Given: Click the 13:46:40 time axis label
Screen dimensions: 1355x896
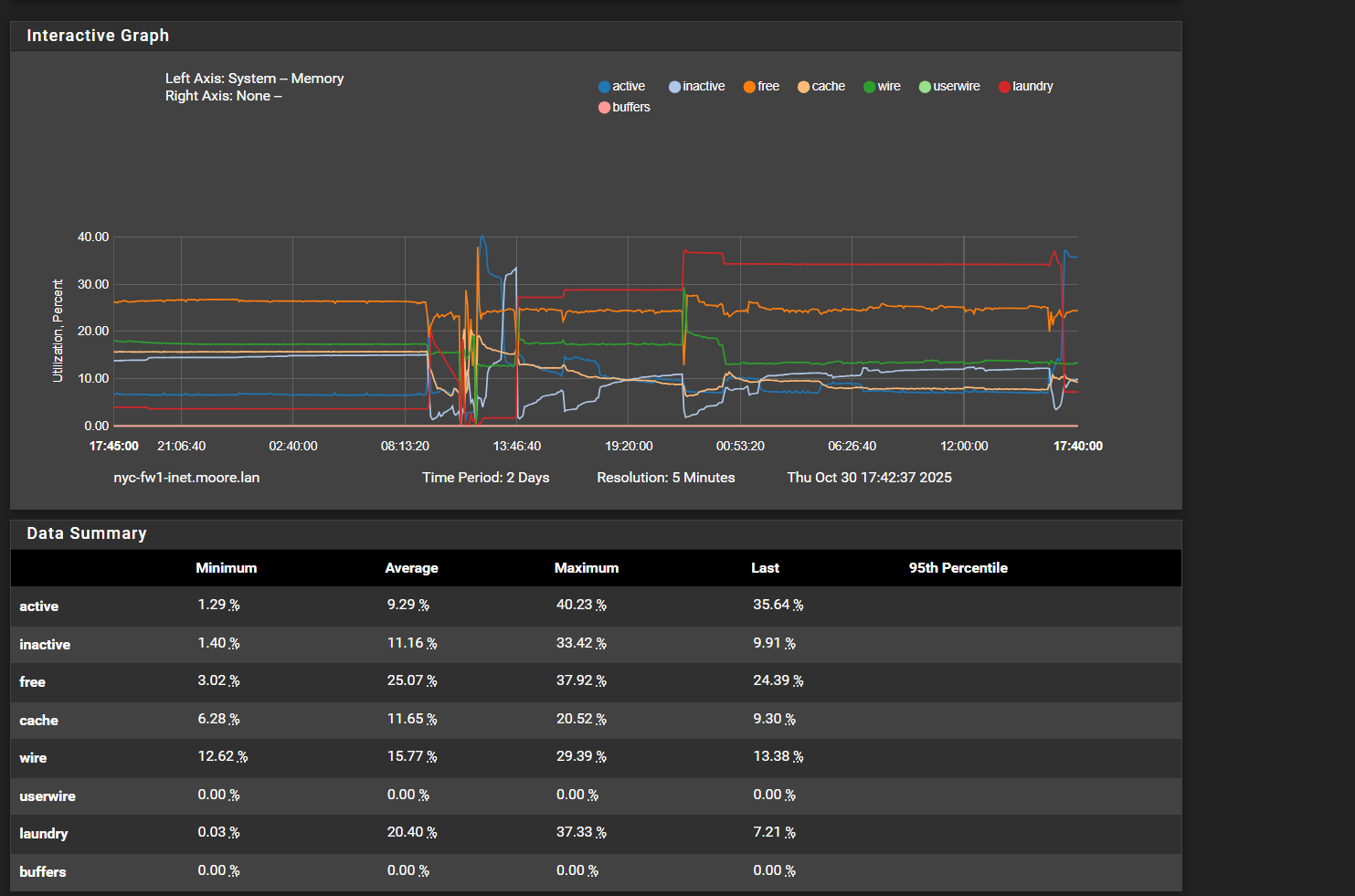Looking at the screenshot, I should pos(517,447).
